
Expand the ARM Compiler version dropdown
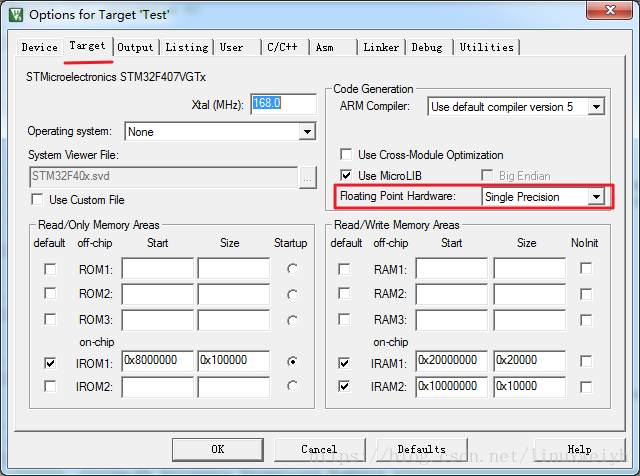tap(596, 107)
